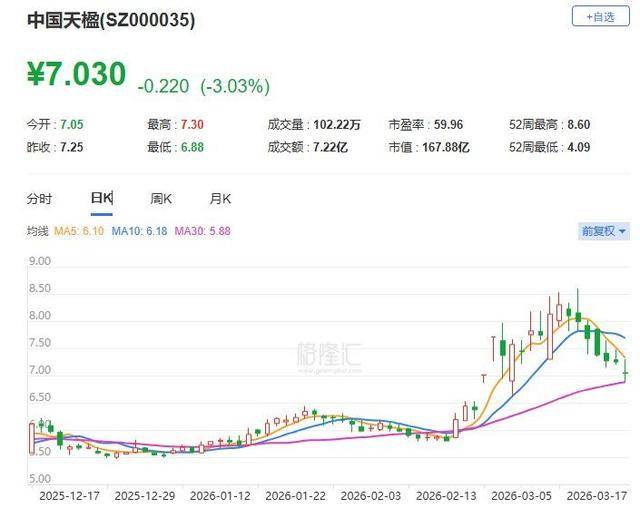Toggle the MA30 moving average line
Viewport: 640px width, 508px height.
coord(203,232)
